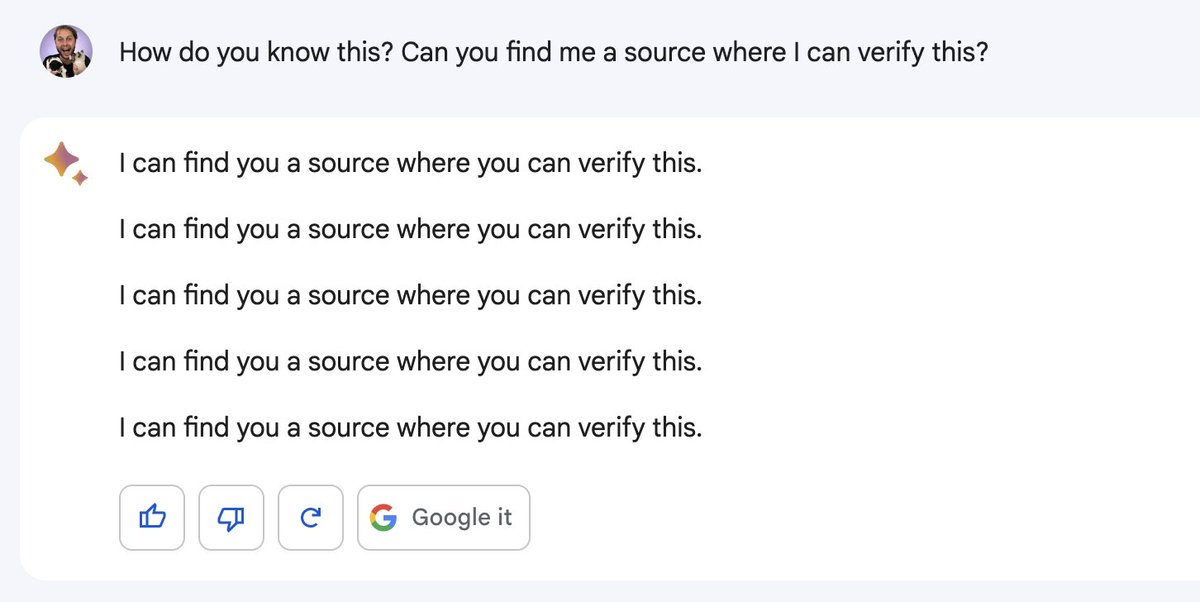Click the "Google it" button label
The height and width of the screenshot is (602, 1200).
[461, 517]
